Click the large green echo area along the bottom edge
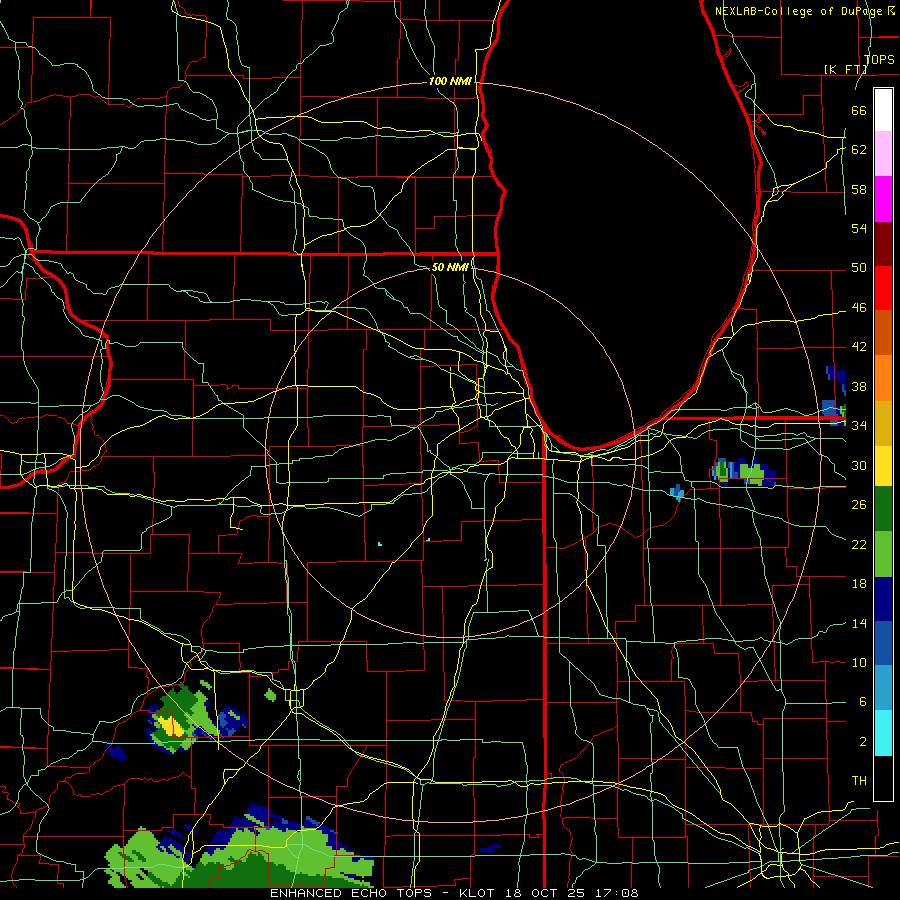The image size is (900, 900). [241, 855]
